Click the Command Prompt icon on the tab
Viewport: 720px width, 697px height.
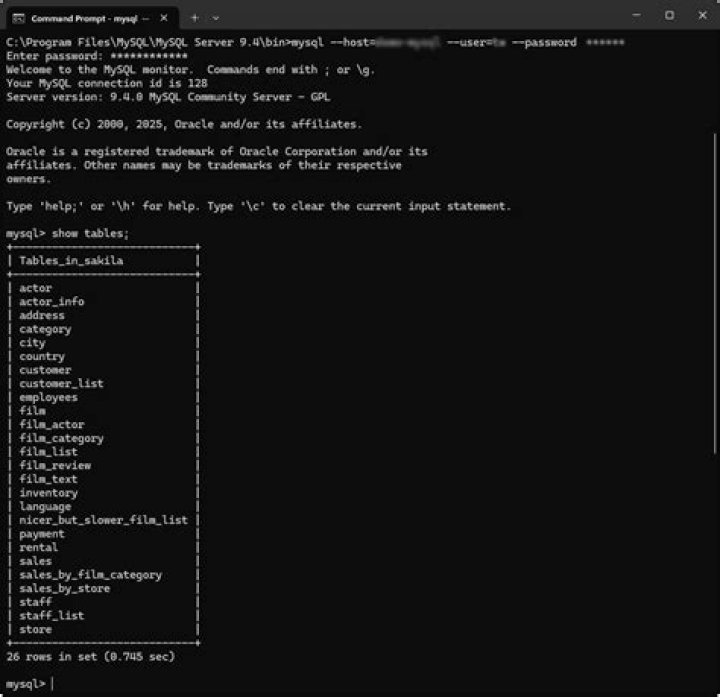[18, 18]
